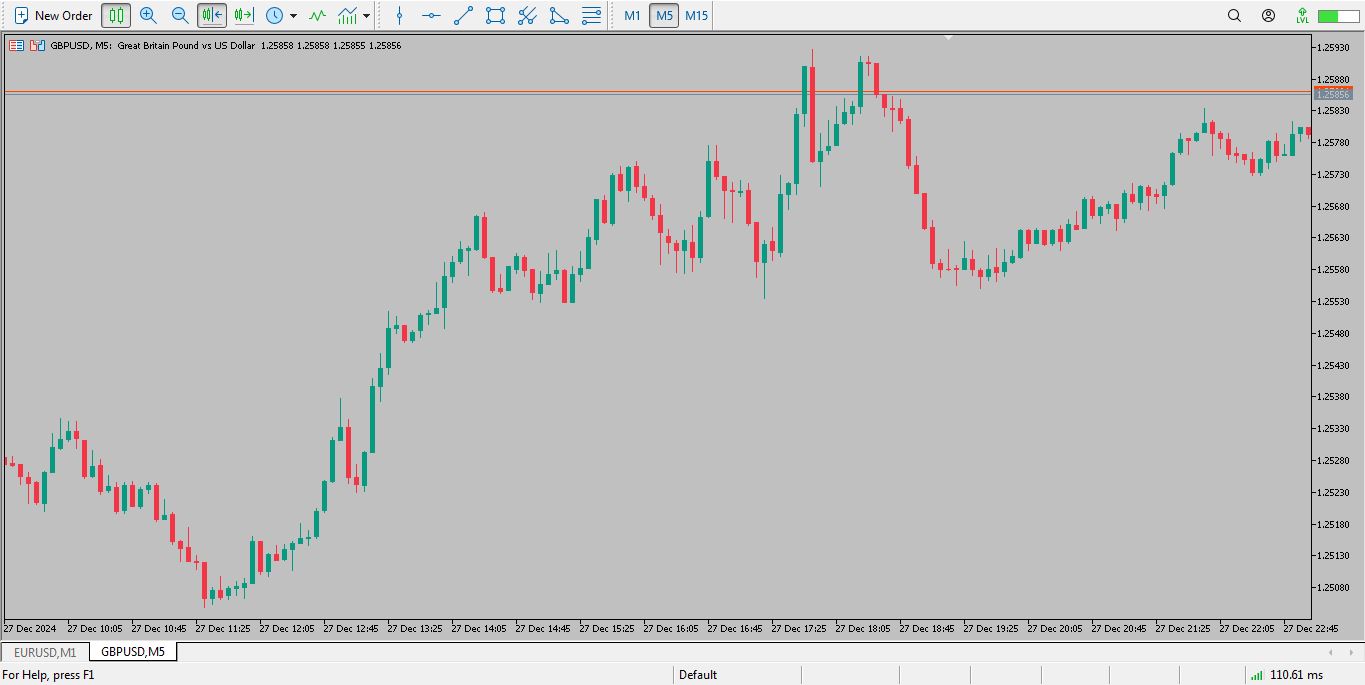Zoom out on the chart

click(180, 15)
